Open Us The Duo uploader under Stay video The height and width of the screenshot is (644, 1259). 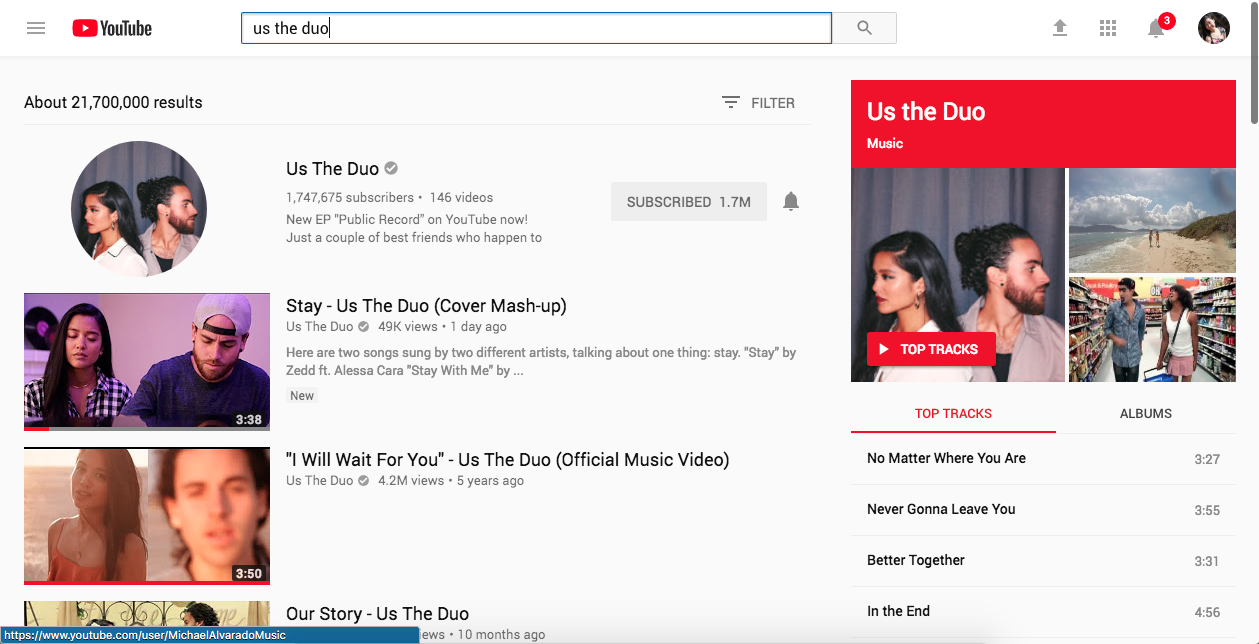tap(319, 327)
